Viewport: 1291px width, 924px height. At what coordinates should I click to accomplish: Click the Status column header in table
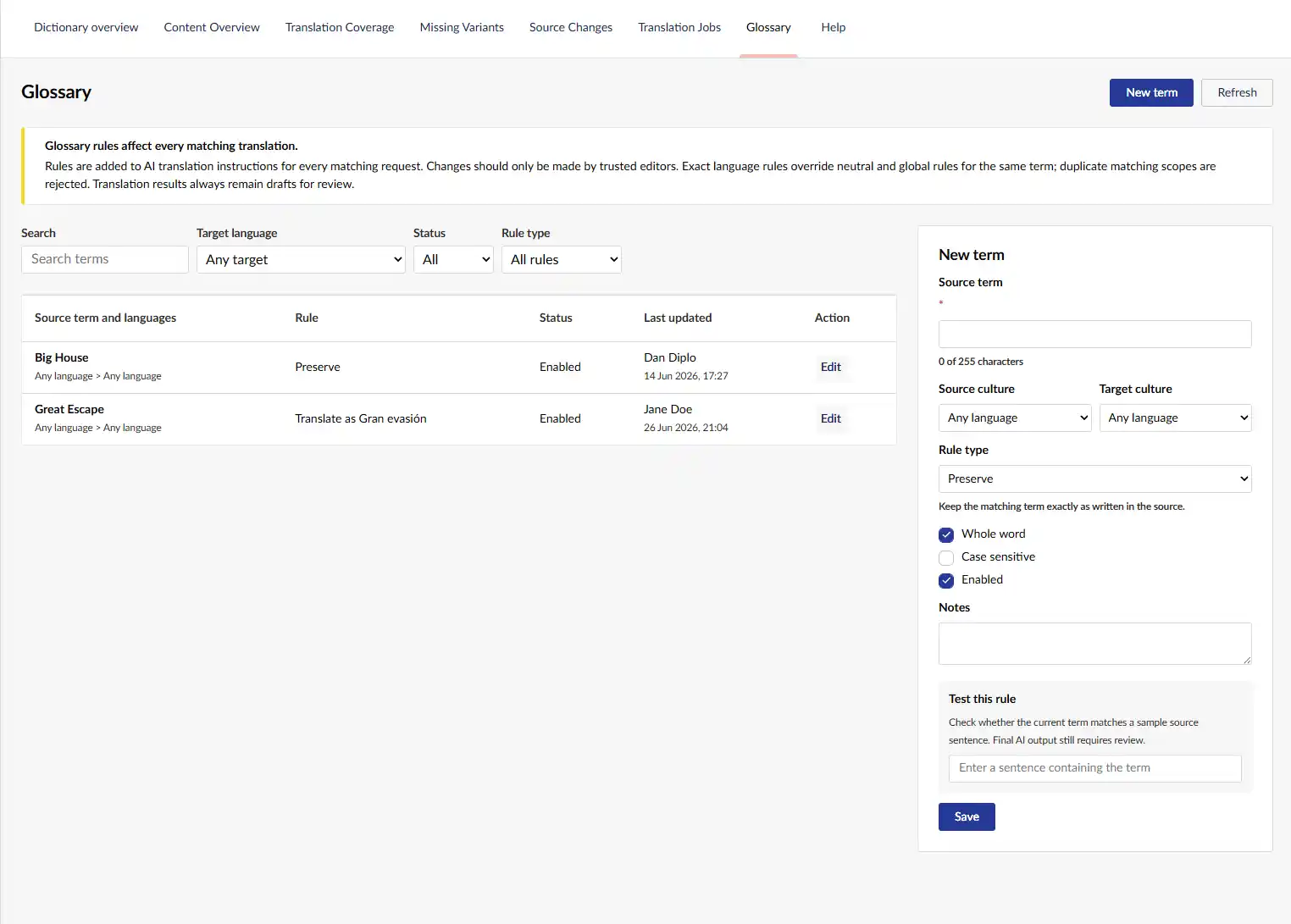tap(556, 318)
